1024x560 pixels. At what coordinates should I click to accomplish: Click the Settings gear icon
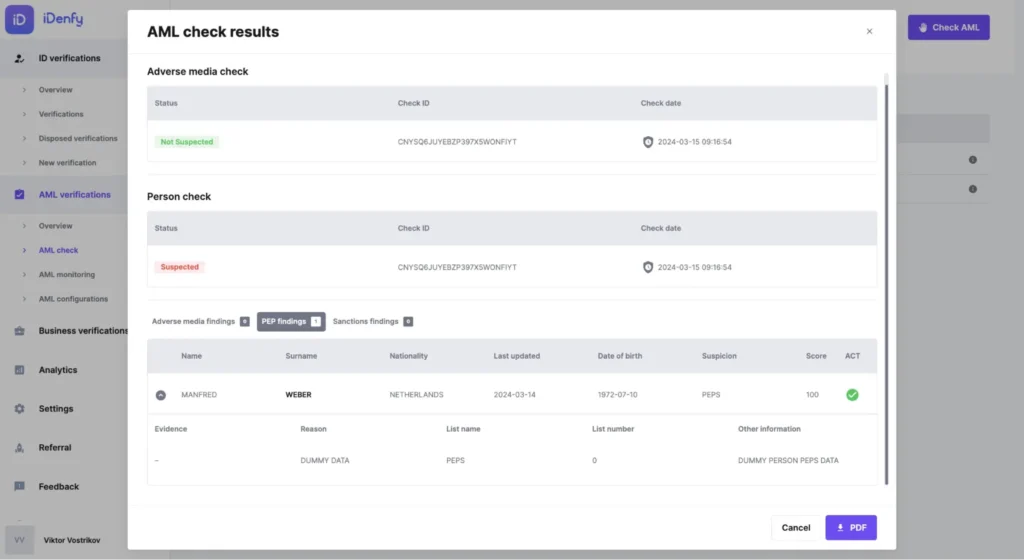click(20, 409)
